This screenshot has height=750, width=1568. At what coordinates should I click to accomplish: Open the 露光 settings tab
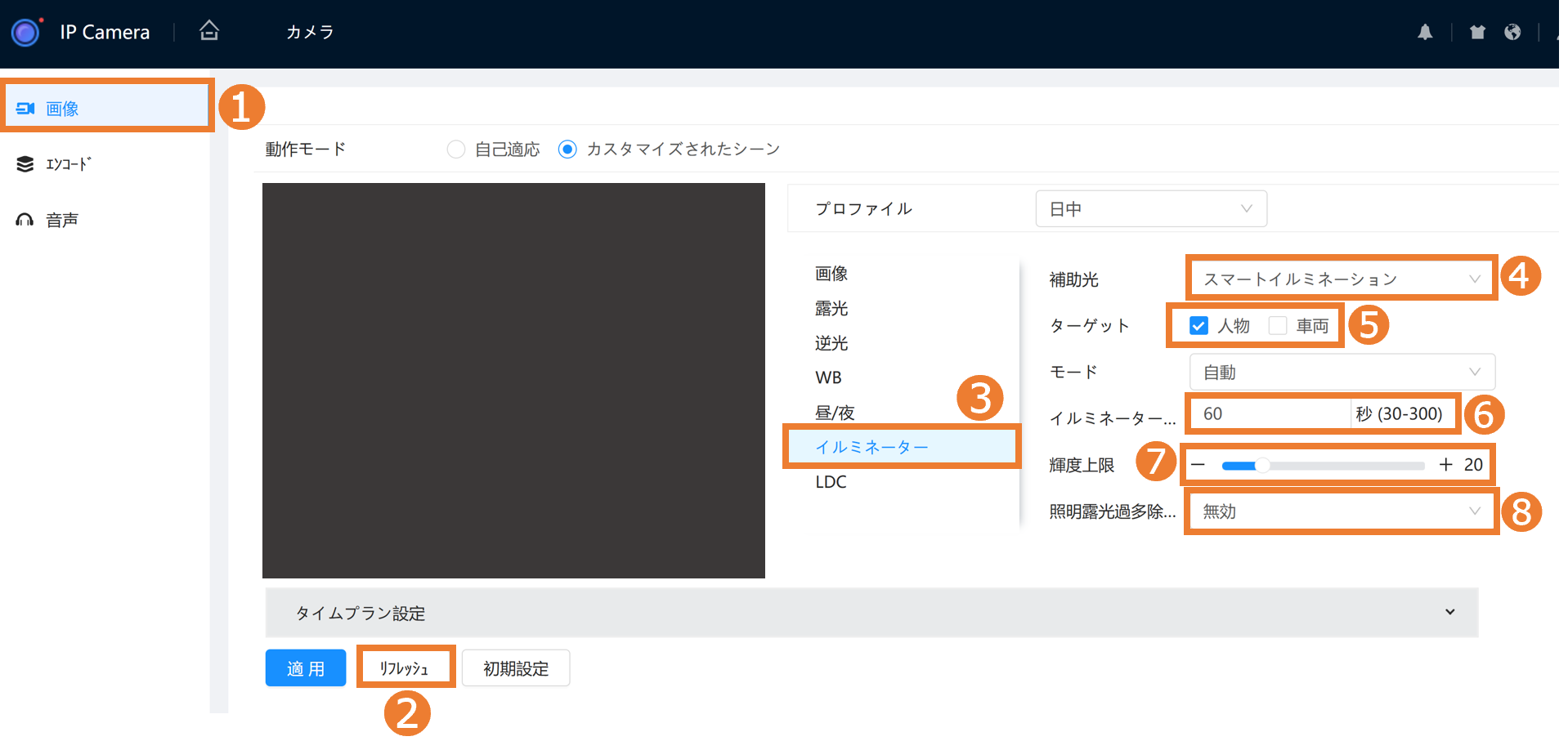[x=831, y=309]
